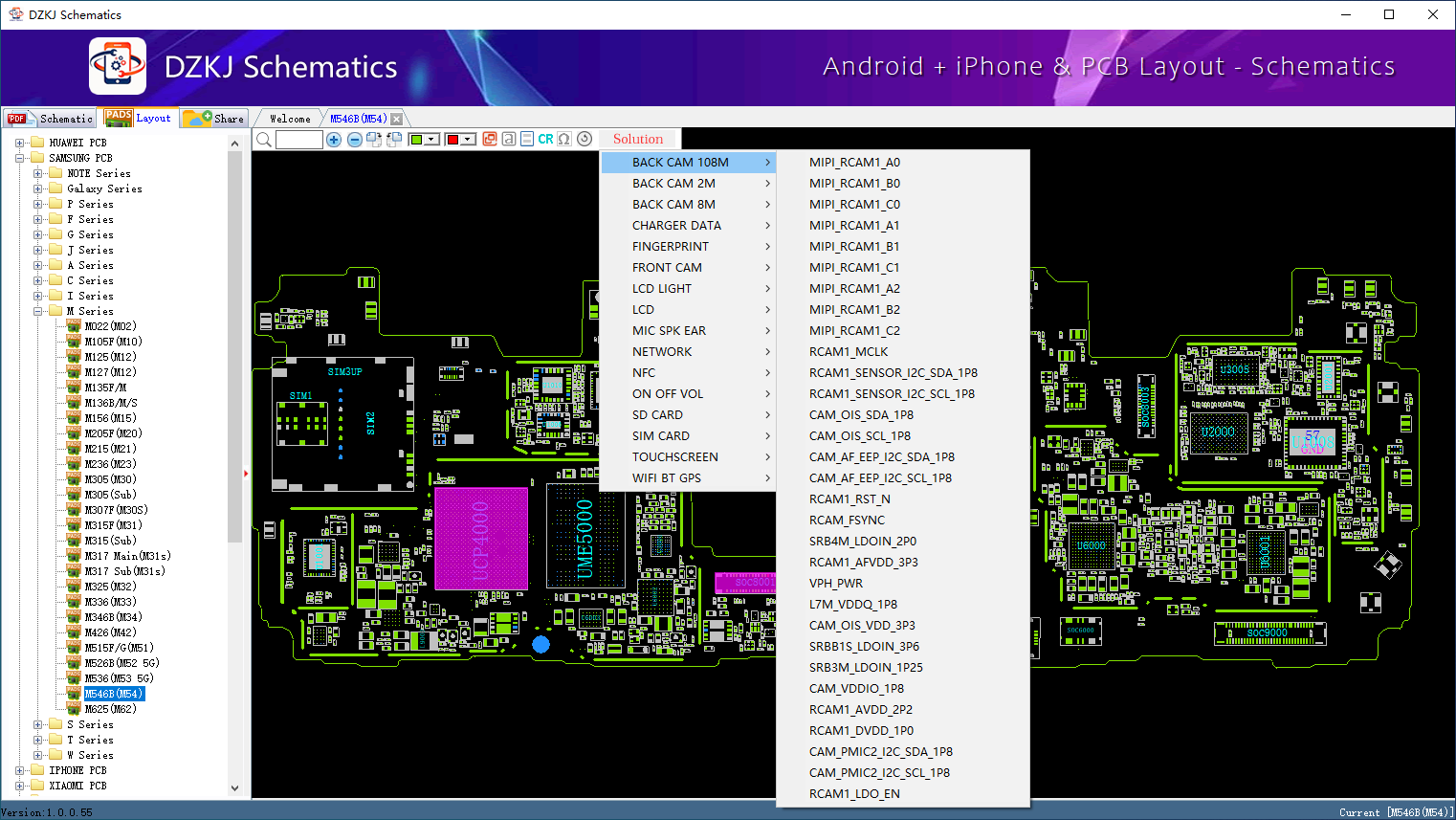
Task: Select MIPI_RCAM1_A0 from the submenu
Action: pyautogui.click(x=854, y=163)
